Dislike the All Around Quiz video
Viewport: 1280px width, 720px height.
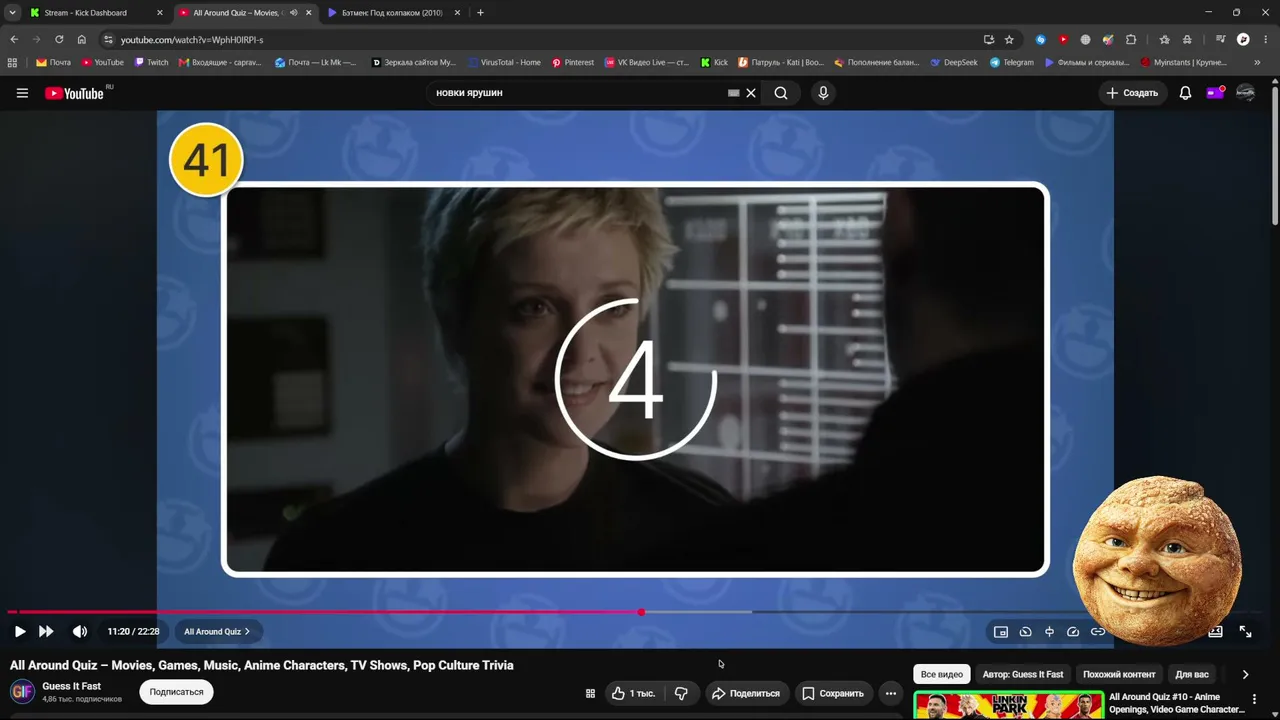[682, 693]
